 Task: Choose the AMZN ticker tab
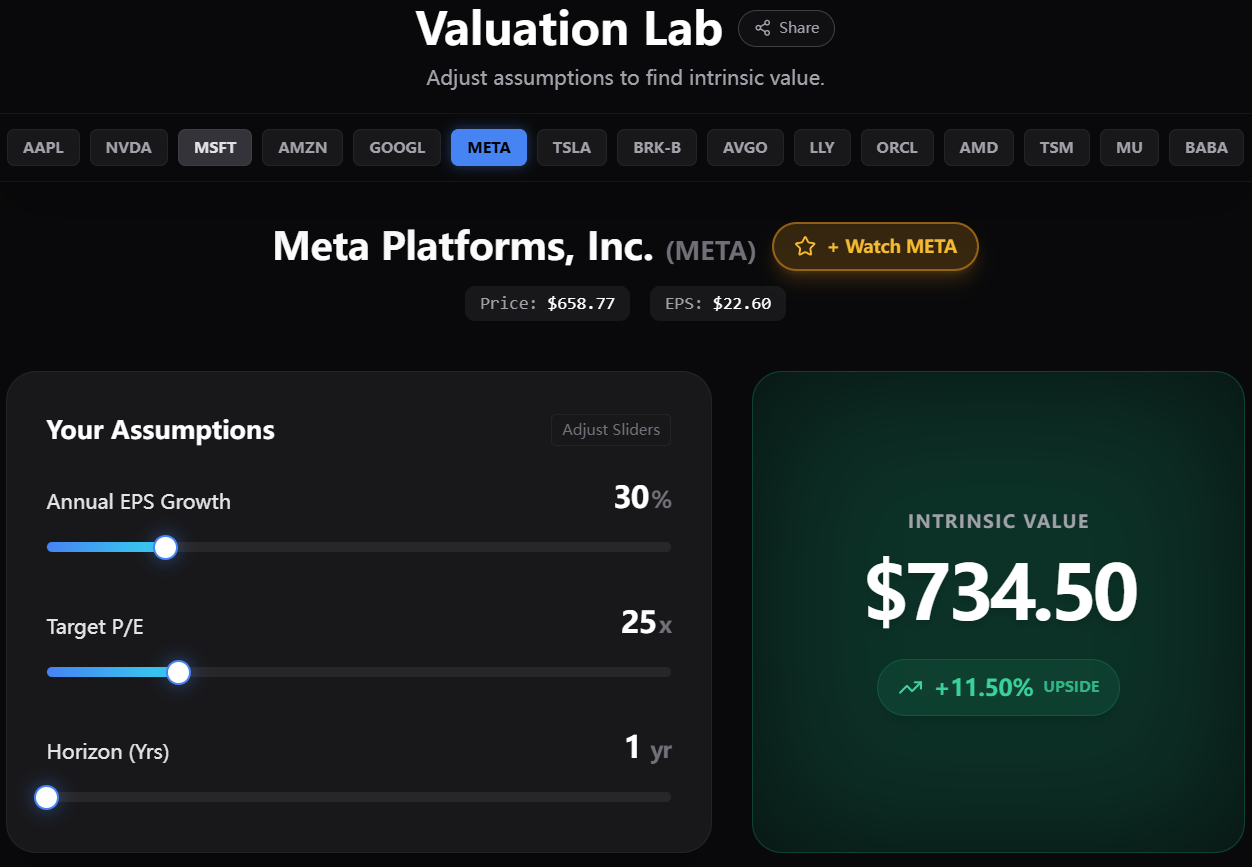pos(302,148)
